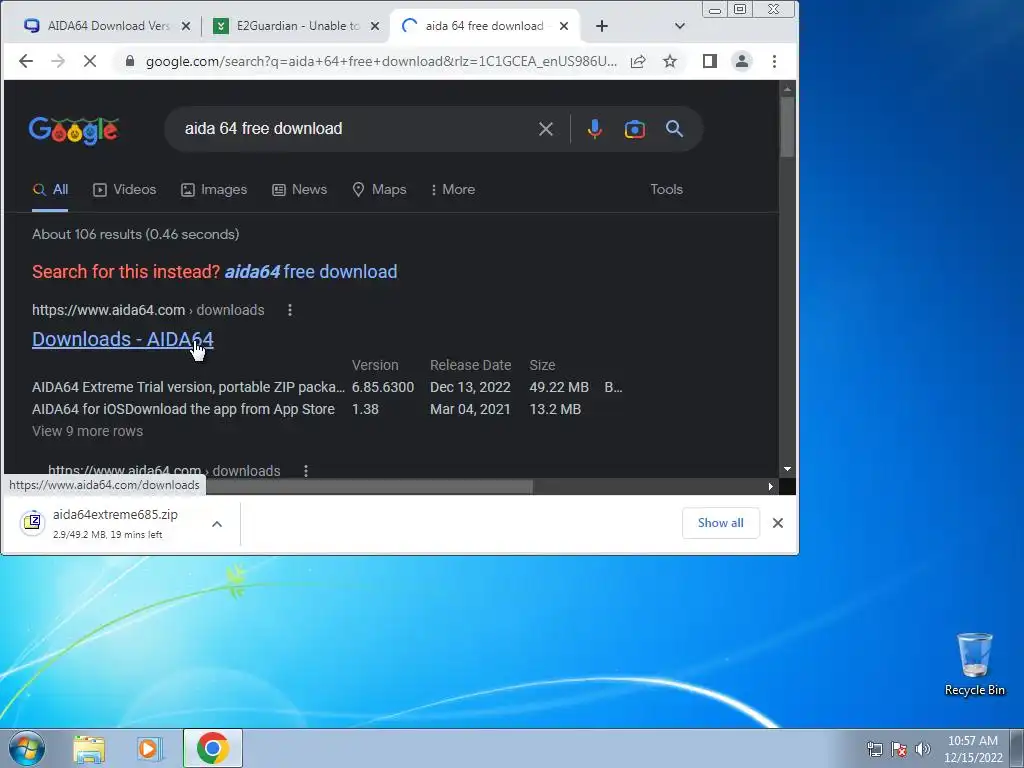The image size is (1024, 768).
Task: Close the E2Guardian tab
Action: (x=375, y=26)
